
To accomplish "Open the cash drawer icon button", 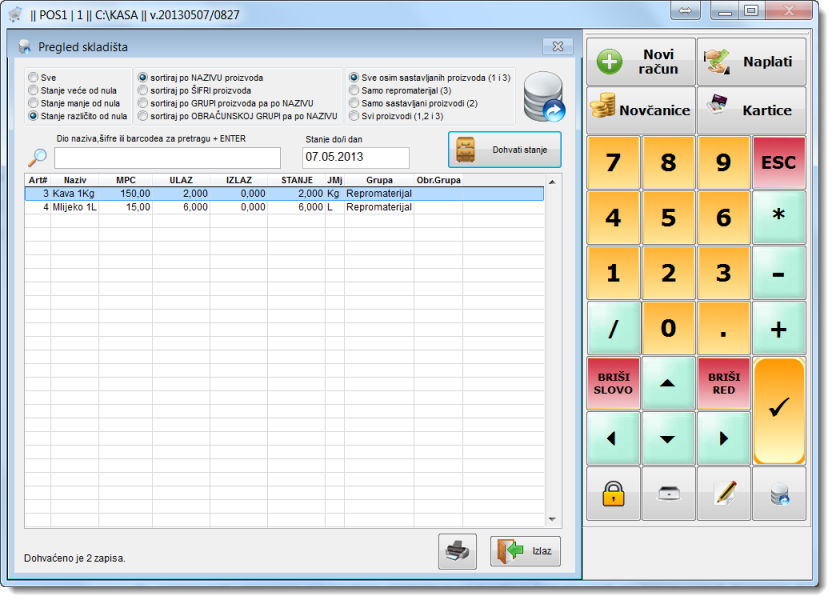I will tap(668, 493).
